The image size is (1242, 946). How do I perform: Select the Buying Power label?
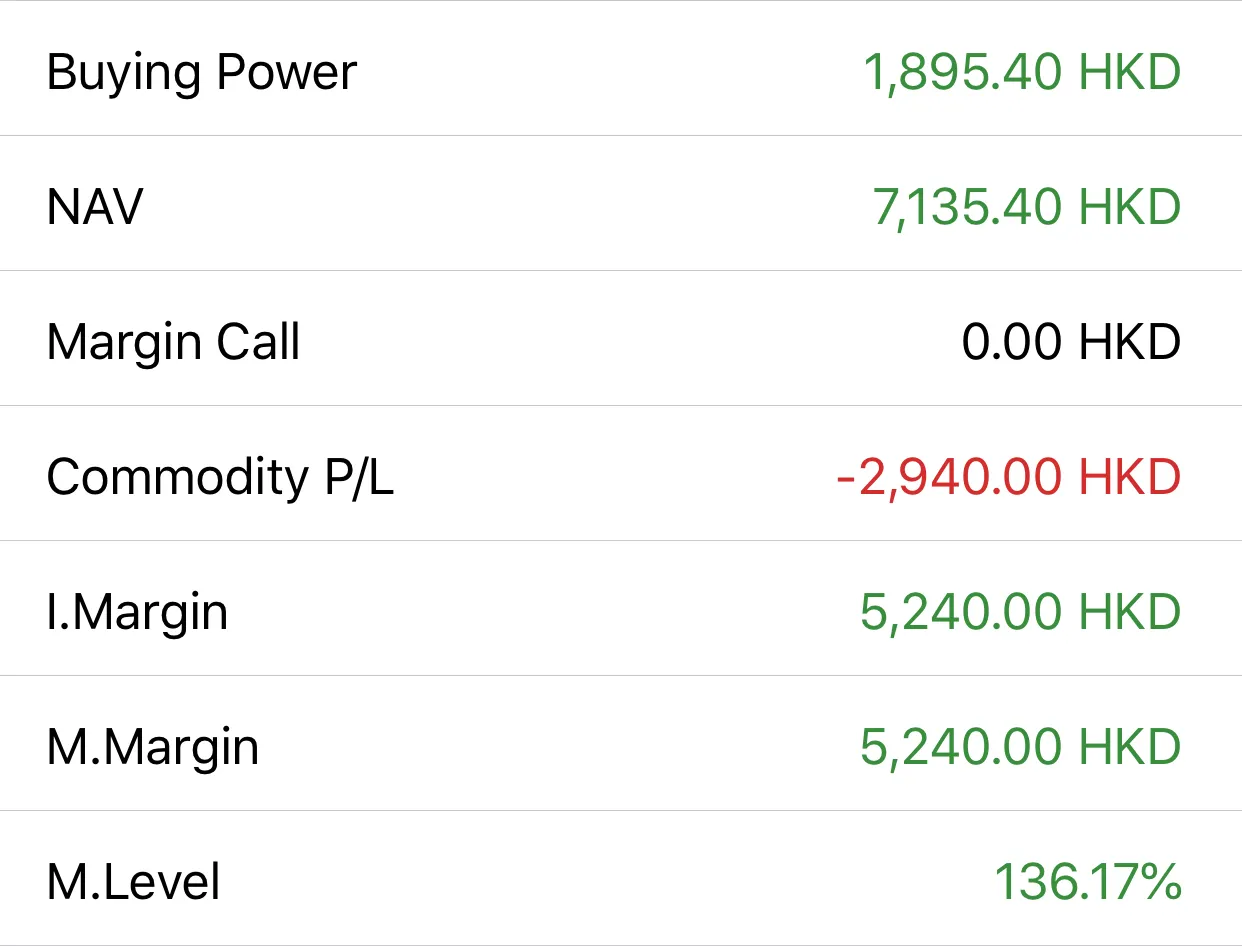[201, 74]
